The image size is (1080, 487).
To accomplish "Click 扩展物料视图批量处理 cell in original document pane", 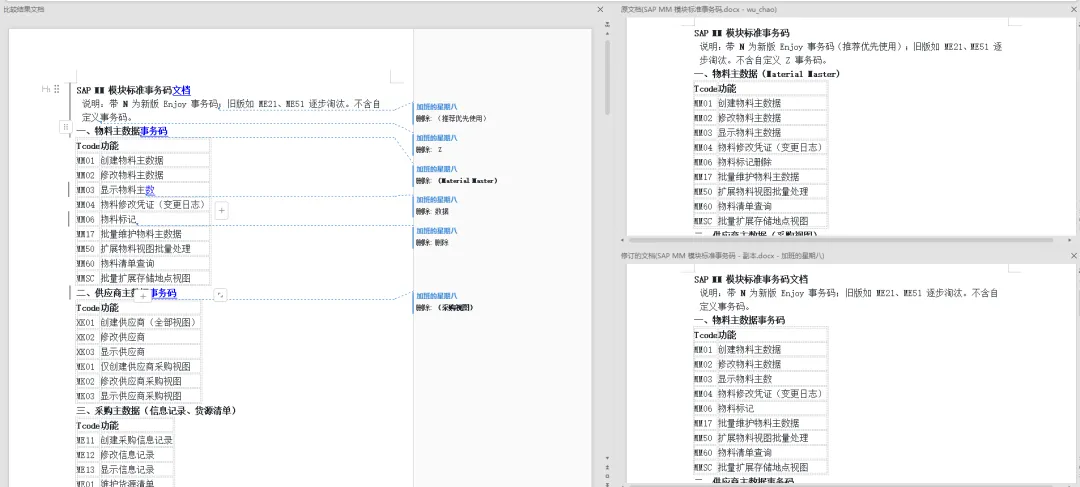I will click(x=772, y=191).
